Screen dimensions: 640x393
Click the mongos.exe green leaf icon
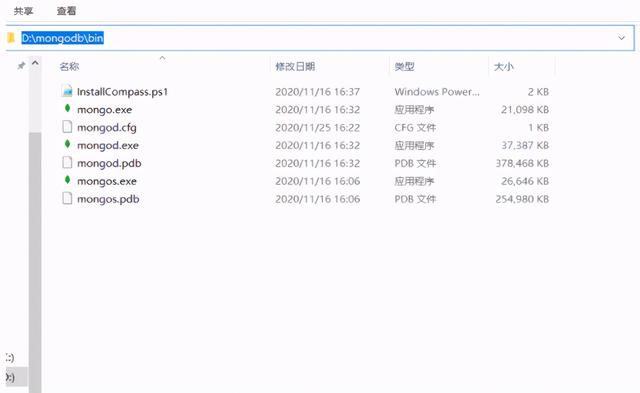[67, 180]
